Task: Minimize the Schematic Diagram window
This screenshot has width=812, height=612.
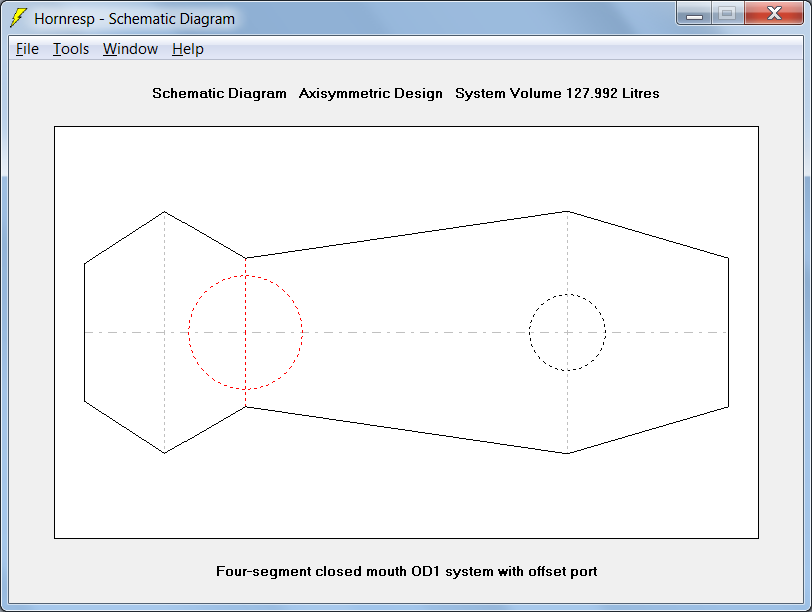Action: click(x=694, y=13)
